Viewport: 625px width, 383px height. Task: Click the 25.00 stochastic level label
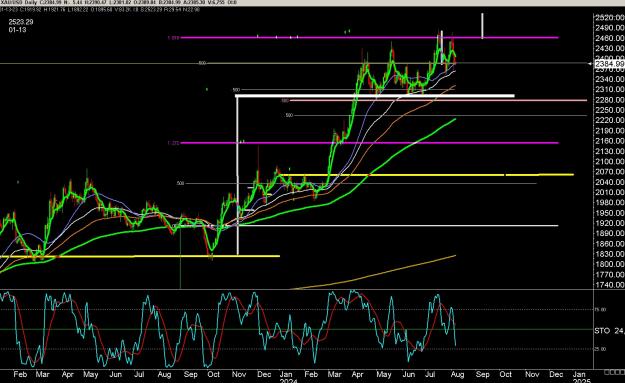click(x=601, y=349)
